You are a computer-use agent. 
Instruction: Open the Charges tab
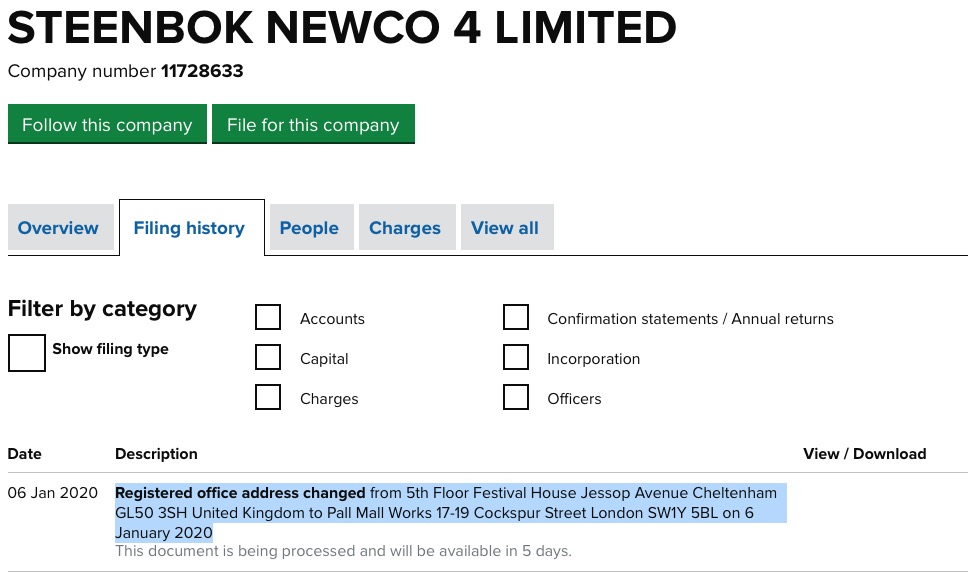[405, 228]
